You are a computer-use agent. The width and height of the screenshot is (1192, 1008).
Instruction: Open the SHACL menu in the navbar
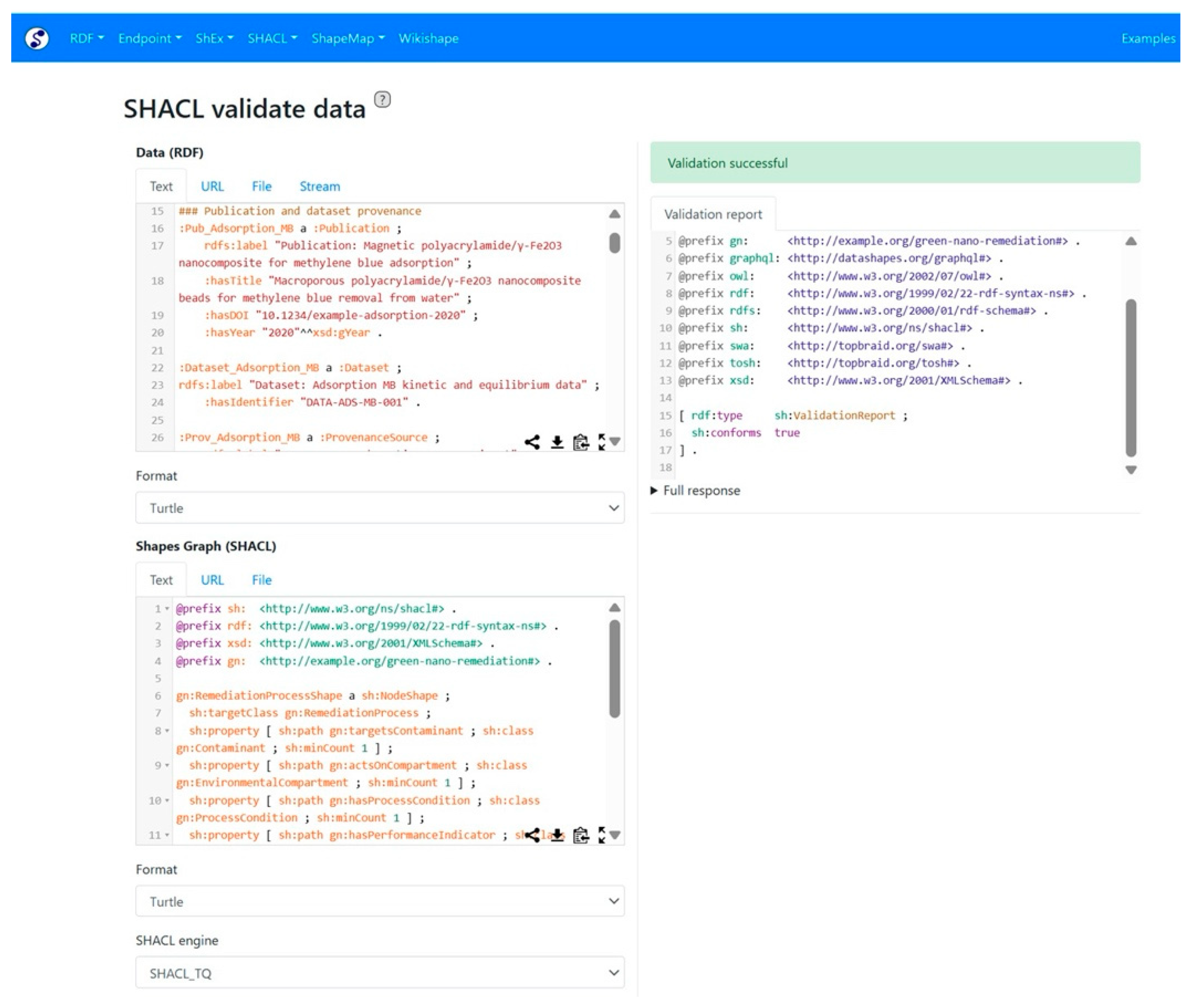pos(272,38)
